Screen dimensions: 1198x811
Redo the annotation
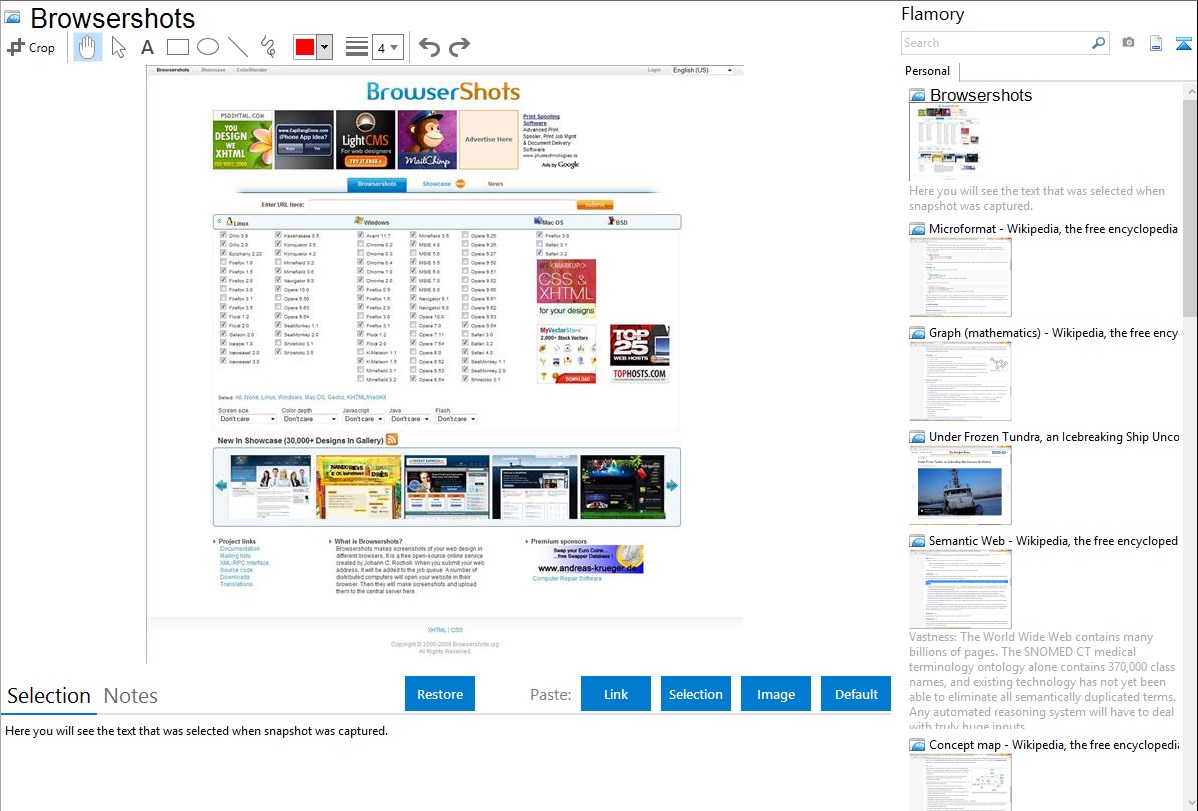click(x=459, y=47)
